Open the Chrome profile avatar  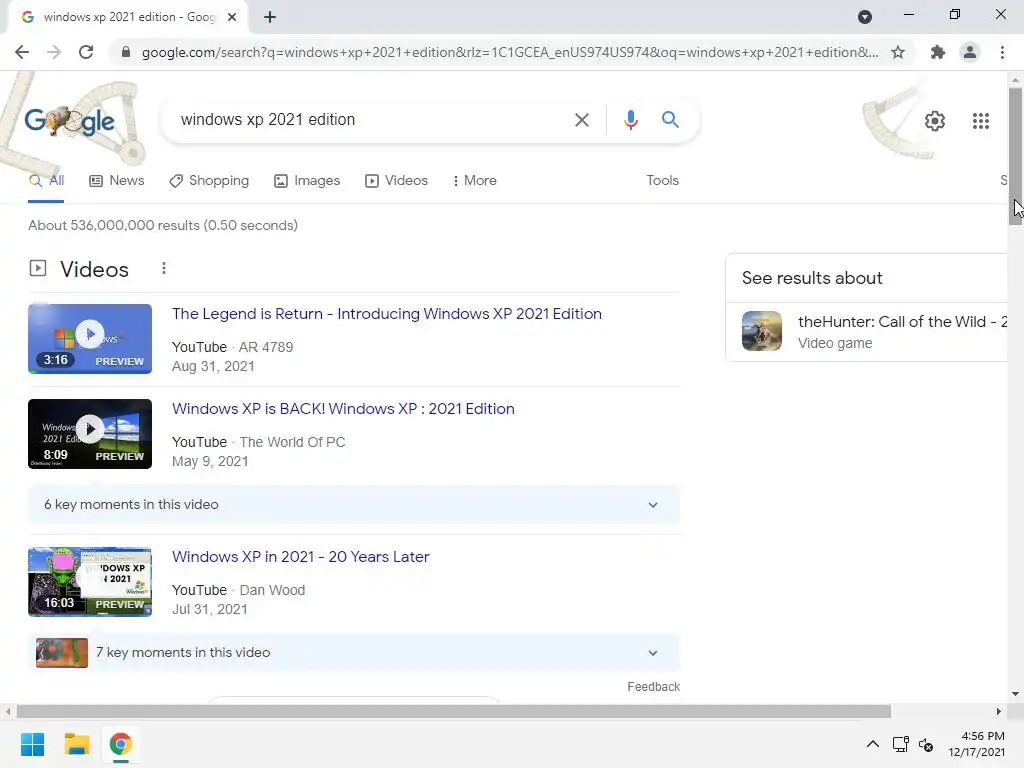970,52
